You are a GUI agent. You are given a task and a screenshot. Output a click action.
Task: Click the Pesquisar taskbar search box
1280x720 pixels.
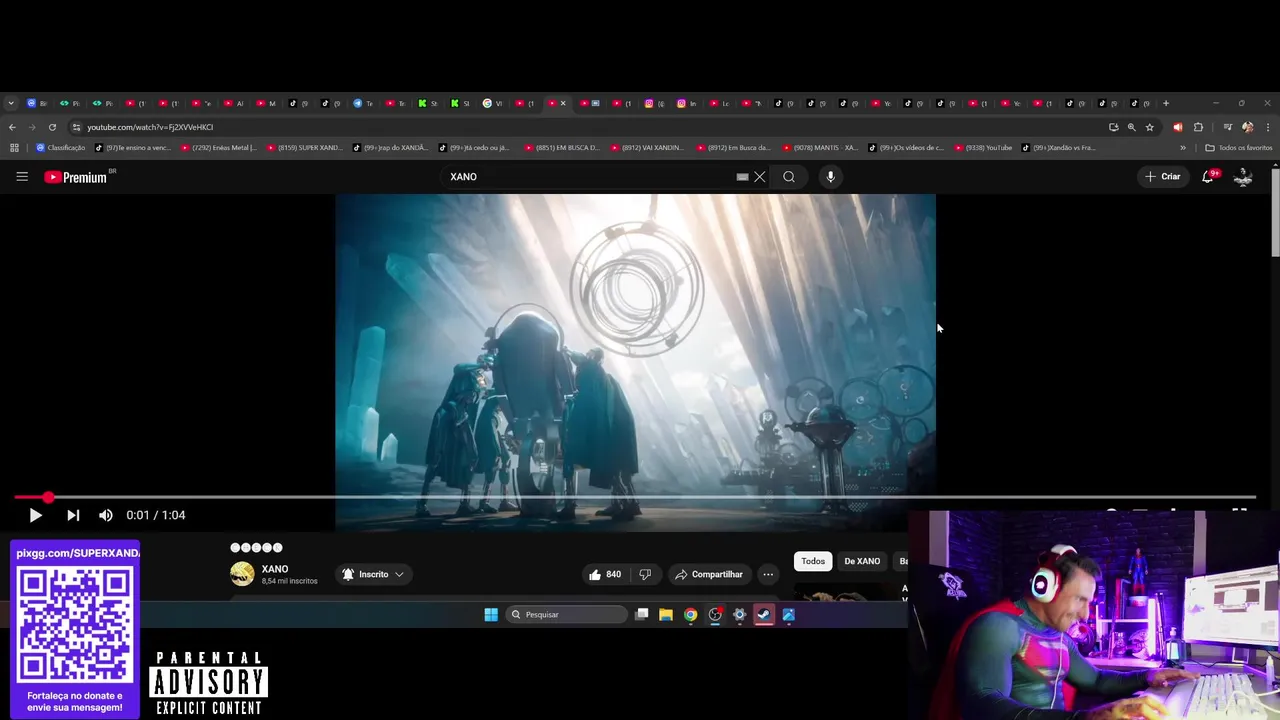click(x=568, y=615)
